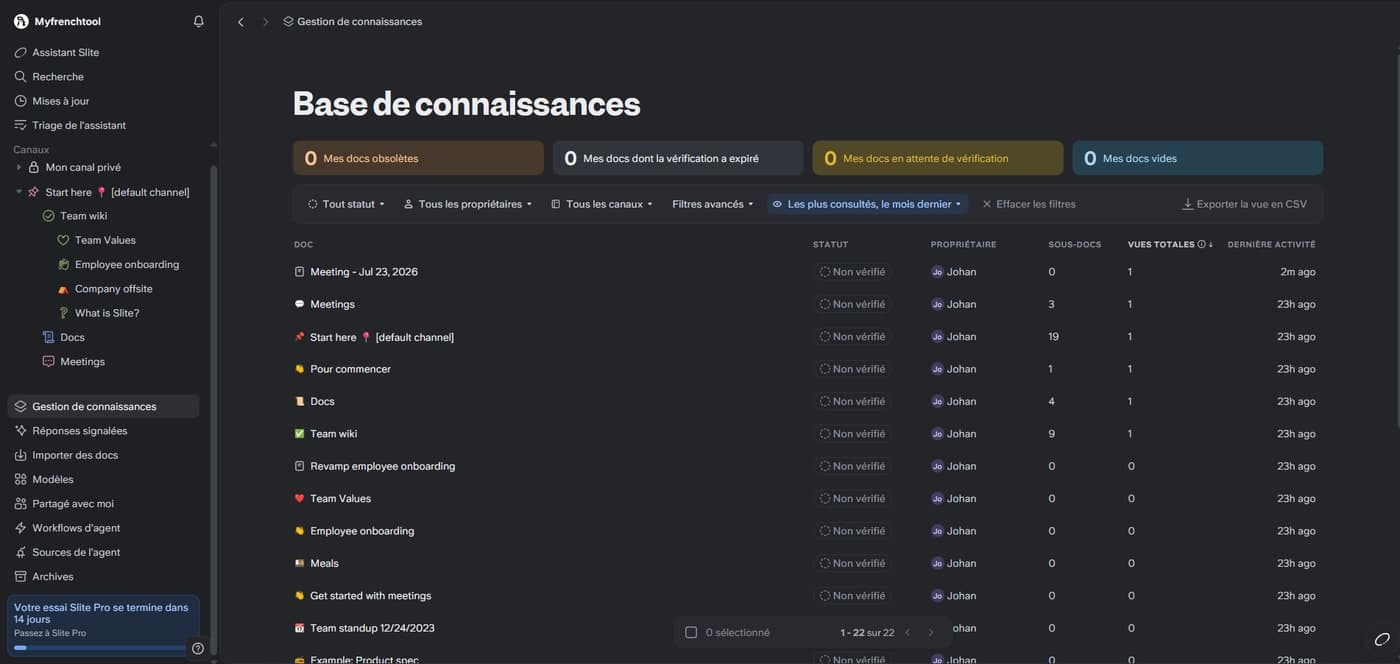Click the Workflows d'agent lightning icon
This screenshot has width=1400, height=664.
[x=20, y=528]
